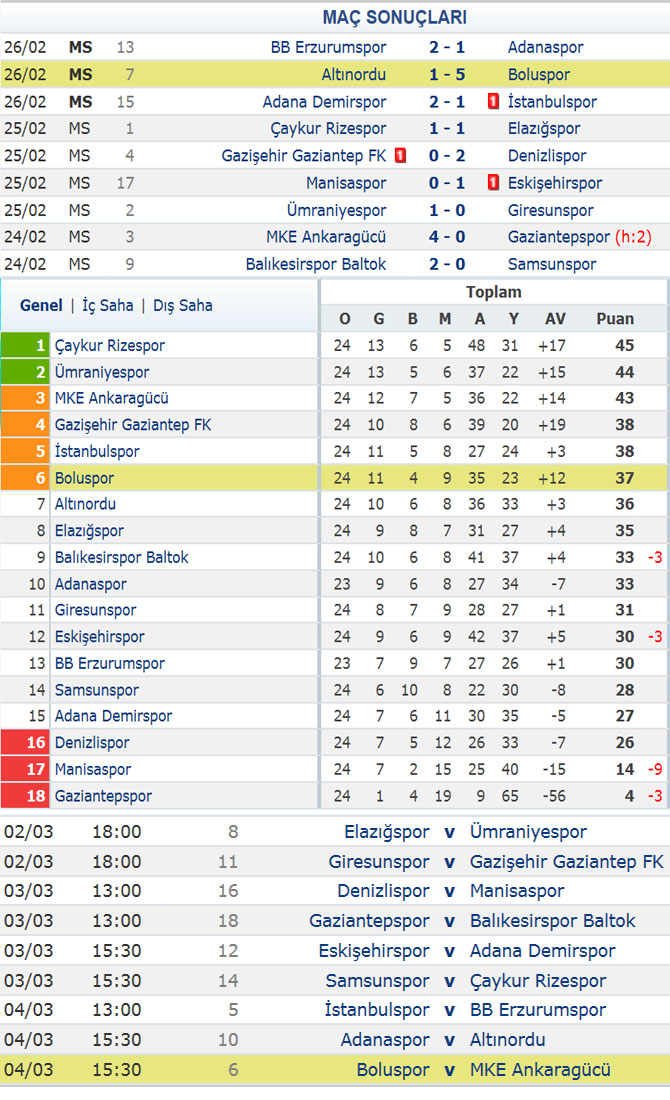670x1100 pixels.
Task: Click the Puan column header
Action: (x=615, y=318)
